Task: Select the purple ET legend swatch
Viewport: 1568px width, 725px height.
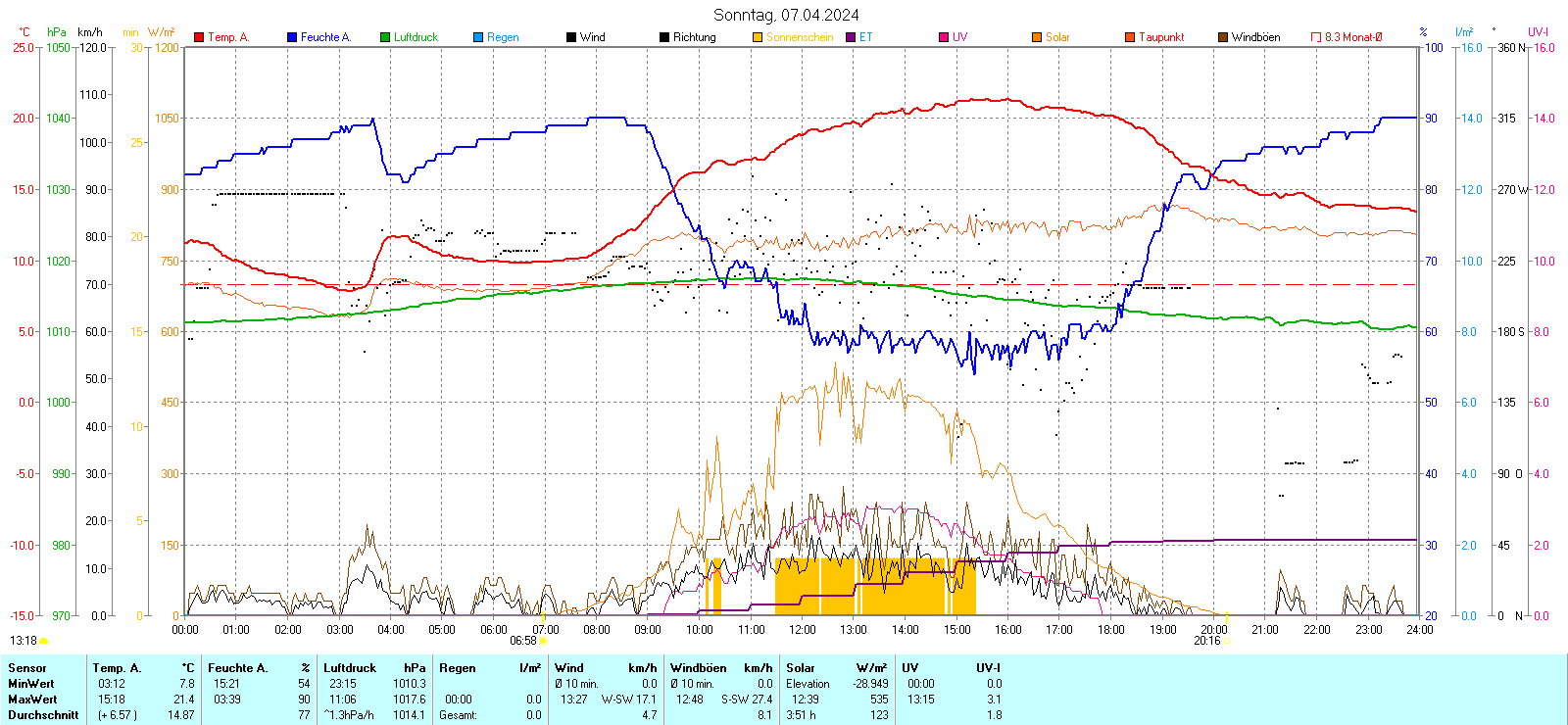Action: [851, 37]
